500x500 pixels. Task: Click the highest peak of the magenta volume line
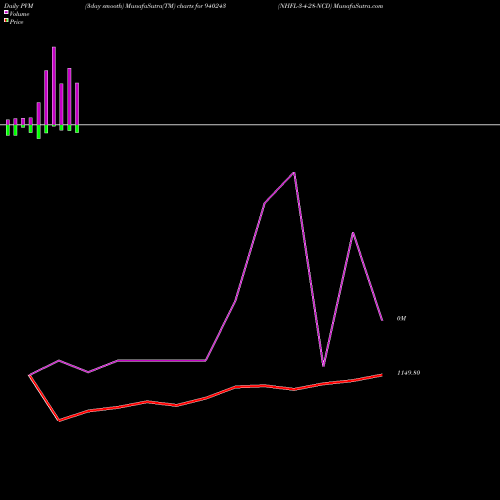click(x=294, y=173)
